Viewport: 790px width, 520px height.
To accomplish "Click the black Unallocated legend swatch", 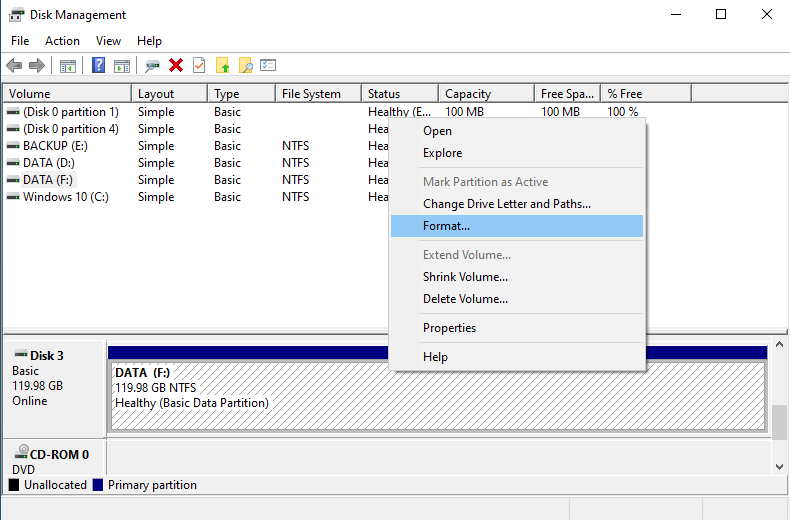I will pos(14,485).
